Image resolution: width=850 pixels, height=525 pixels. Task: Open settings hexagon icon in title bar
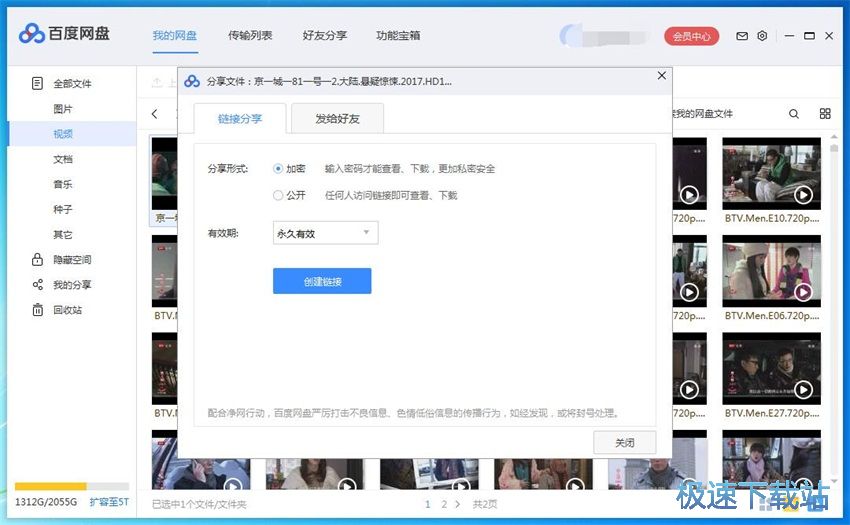pyautogui.click(x=762, y=36)
